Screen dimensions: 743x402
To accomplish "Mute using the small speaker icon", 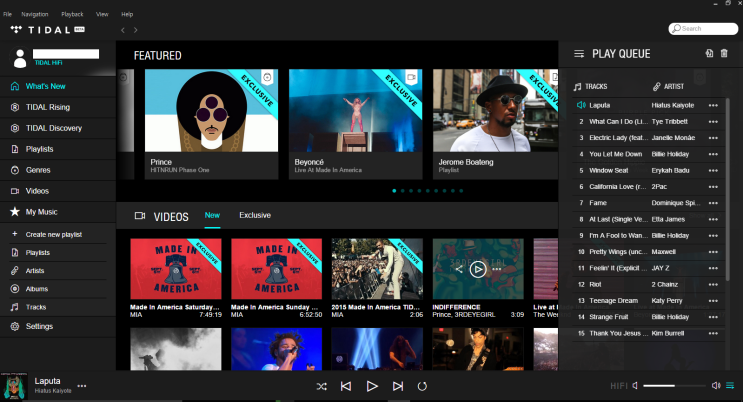I will [635, 385].
